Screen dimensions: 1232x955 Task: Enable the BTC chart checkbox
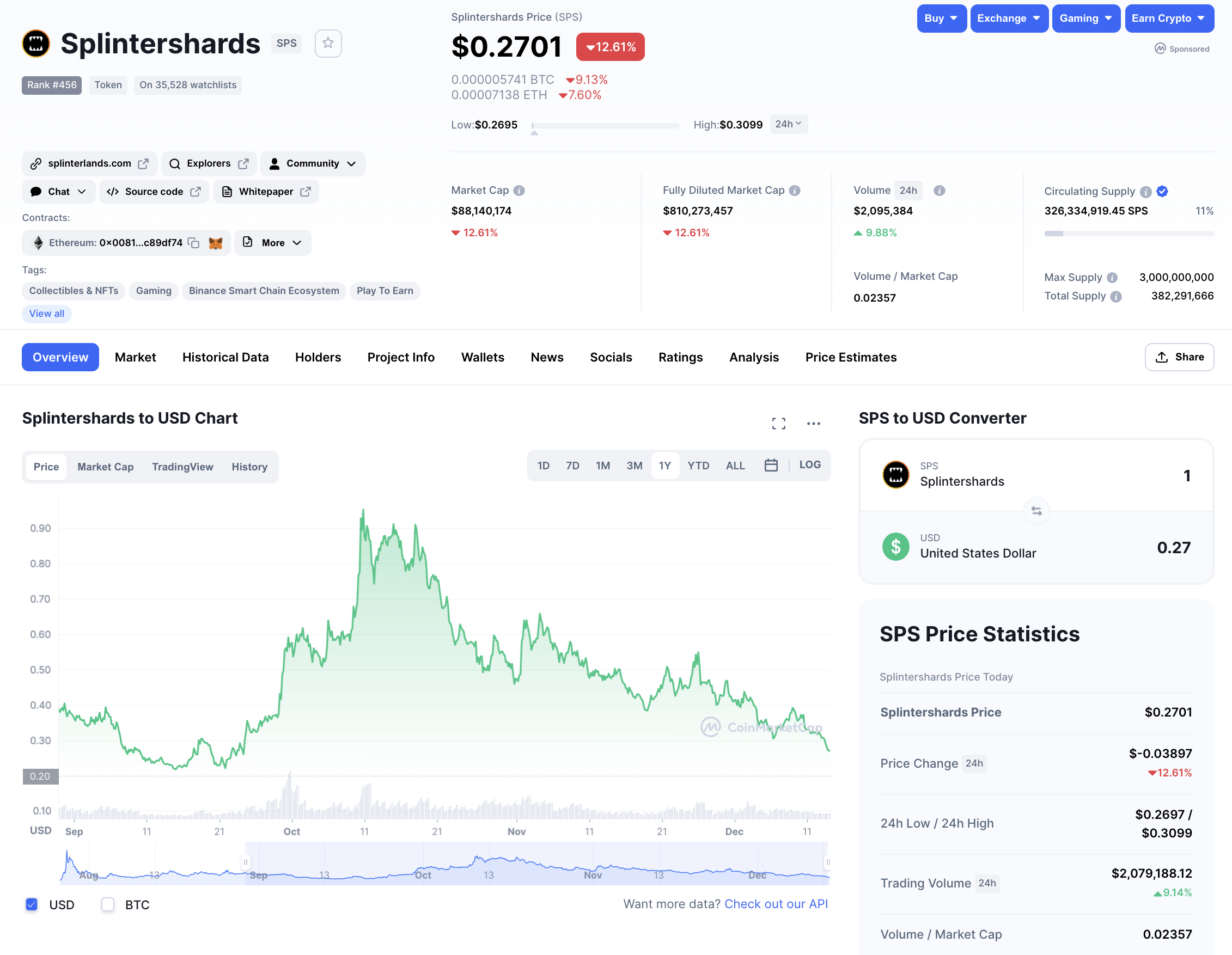[108, 904]
